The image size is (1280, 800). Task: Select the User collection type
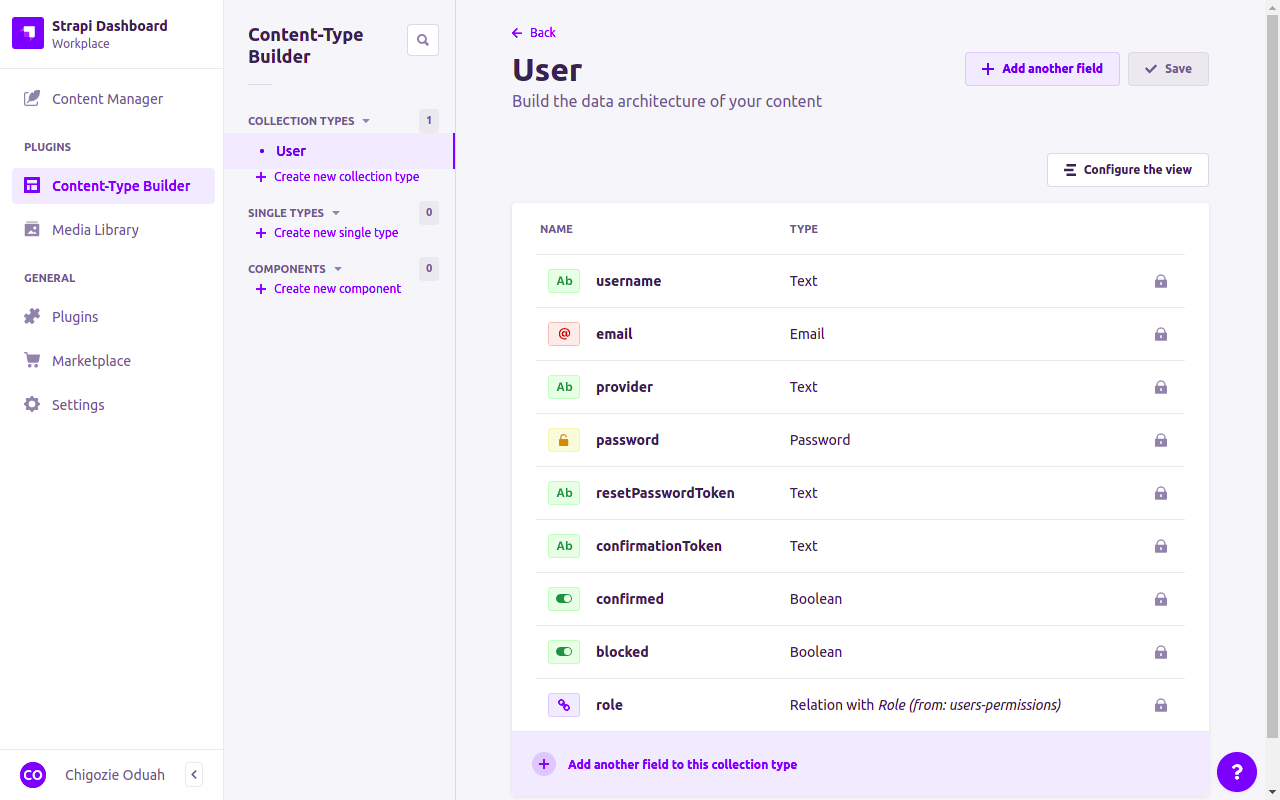click(x=291, y=151)
